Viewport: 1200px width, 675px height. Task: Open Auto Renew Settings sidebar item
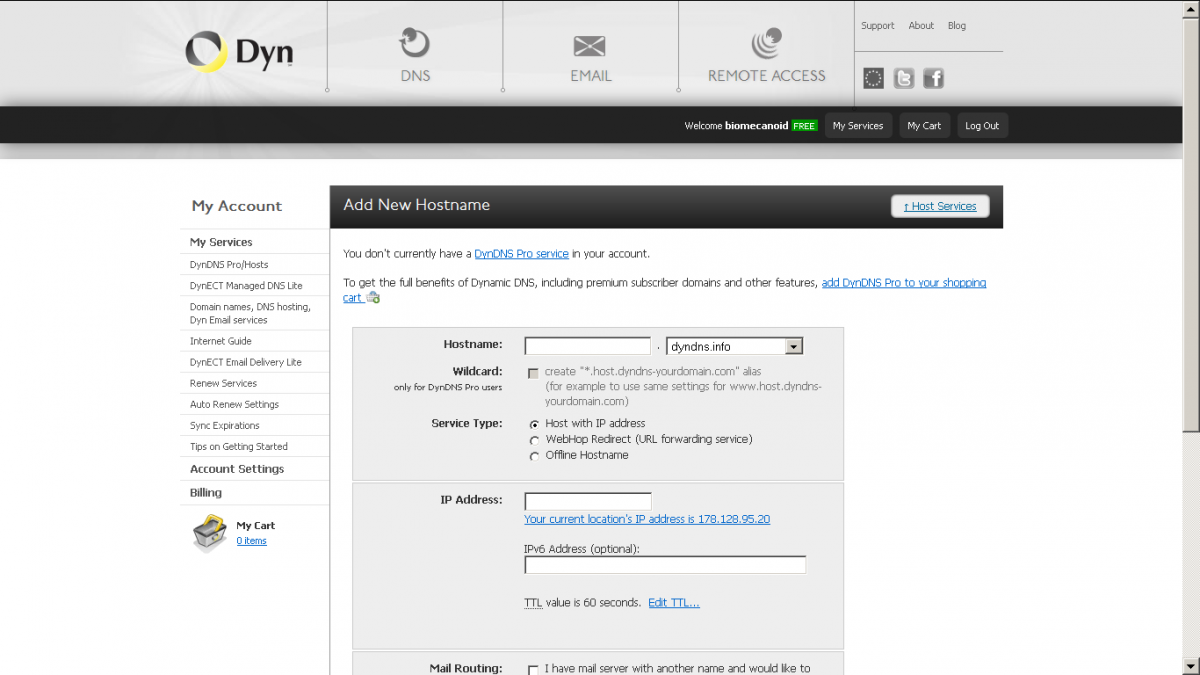coord(234,404)
